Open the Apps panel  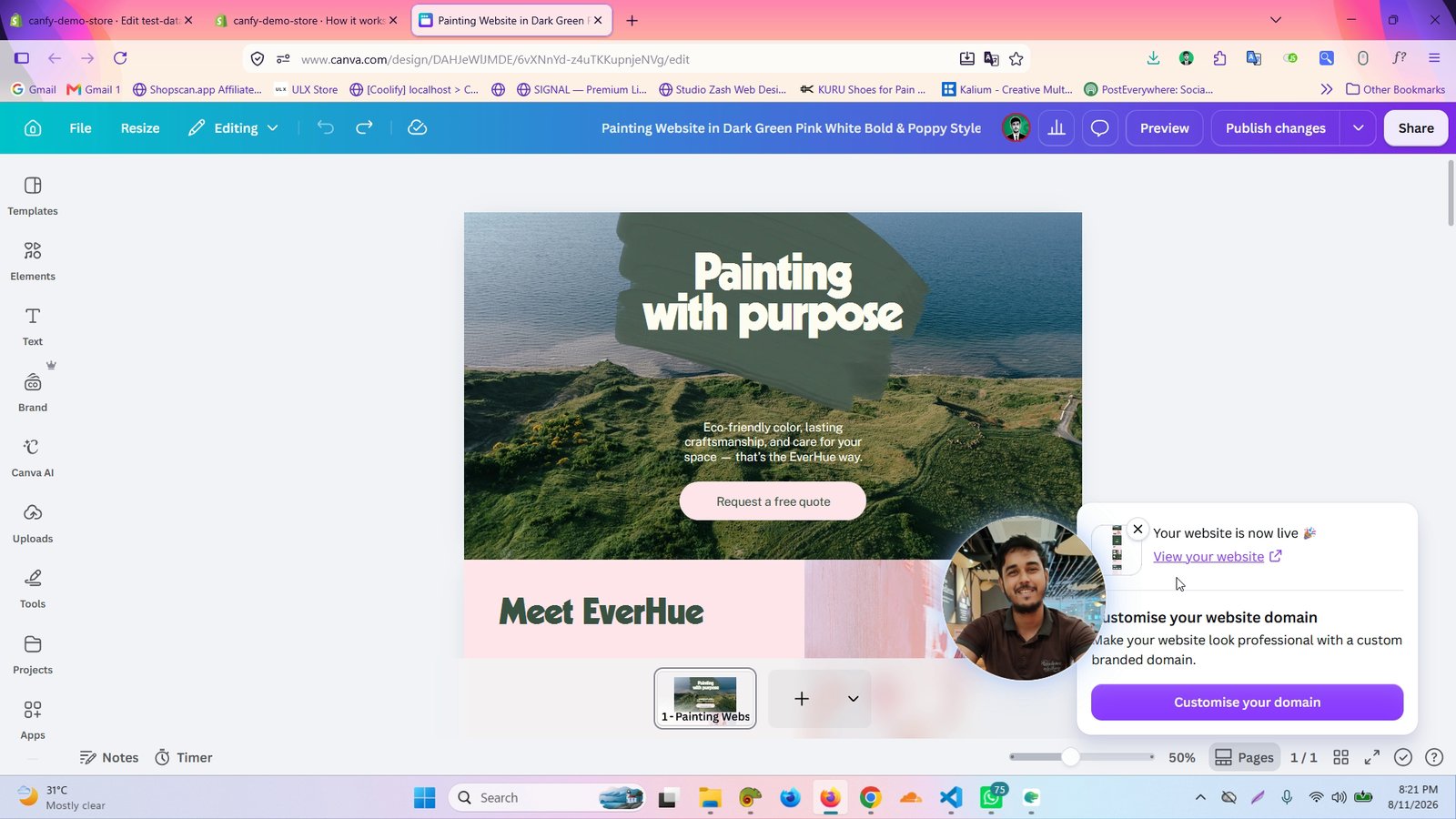[33, 720]
